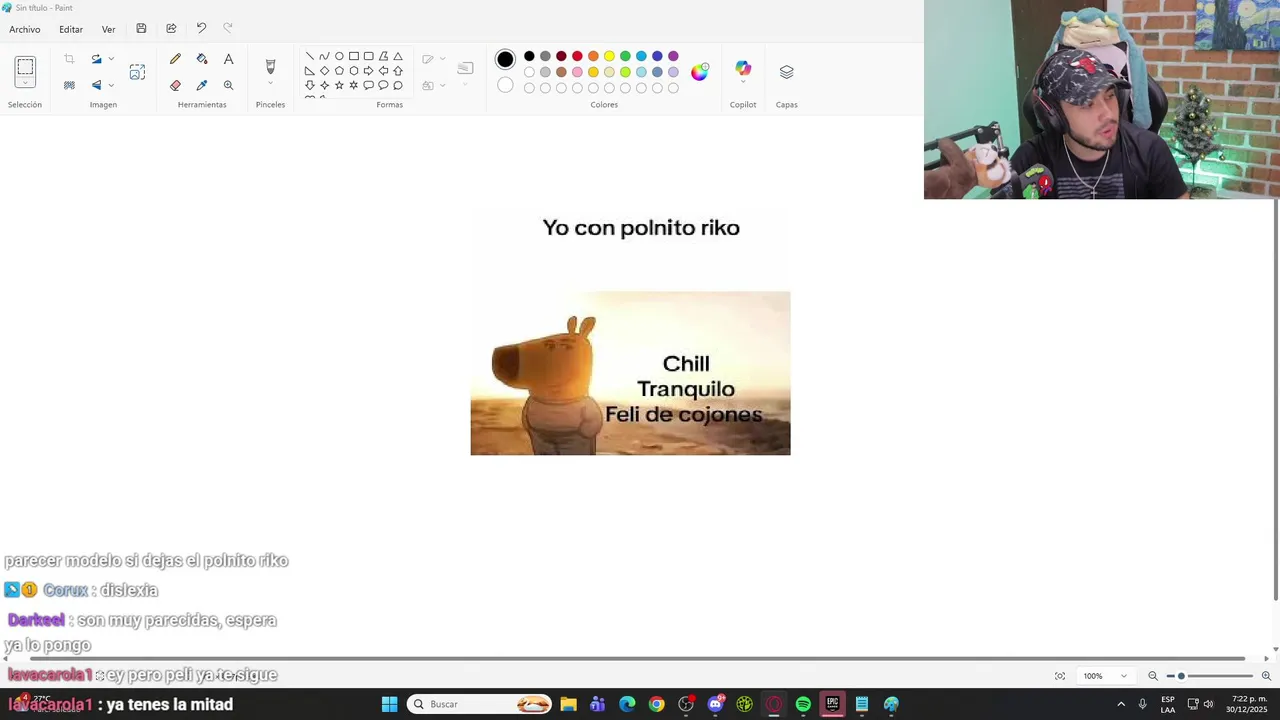Click the Zoom out minus icon
Image resolution: width=1280 pixels, height=720 pixels.
click(x=1153, y=676)
